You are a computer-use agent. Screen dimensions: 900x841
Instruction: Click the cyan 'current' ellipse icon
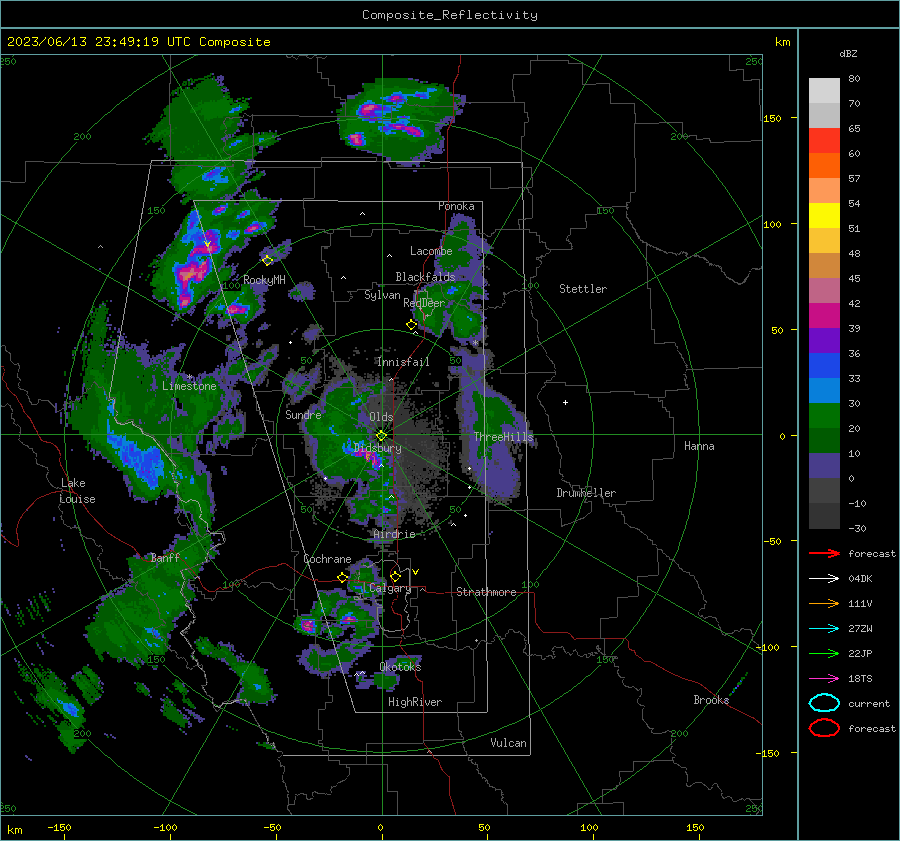(x=824, y=703)
